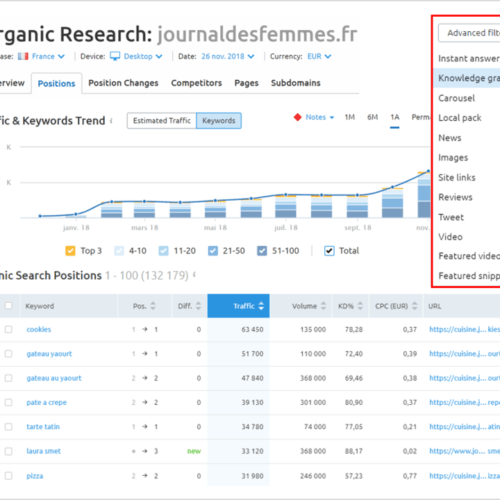Switch to the Competitors tab

(x=196, y=83)
